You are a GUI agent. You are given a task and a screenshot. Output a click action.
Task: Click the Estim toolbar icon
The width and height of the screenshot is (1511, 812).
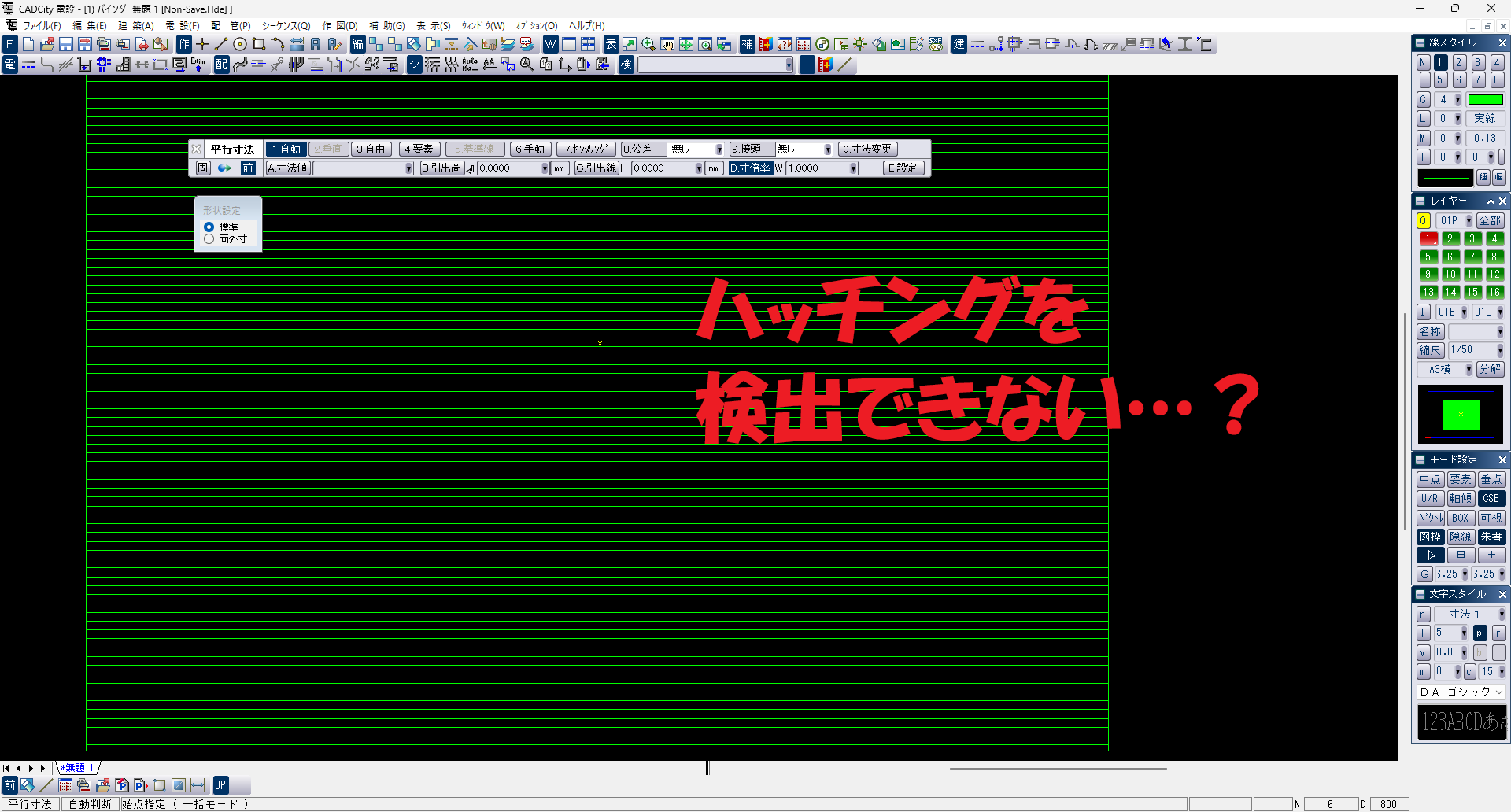(x=198, y=65)
